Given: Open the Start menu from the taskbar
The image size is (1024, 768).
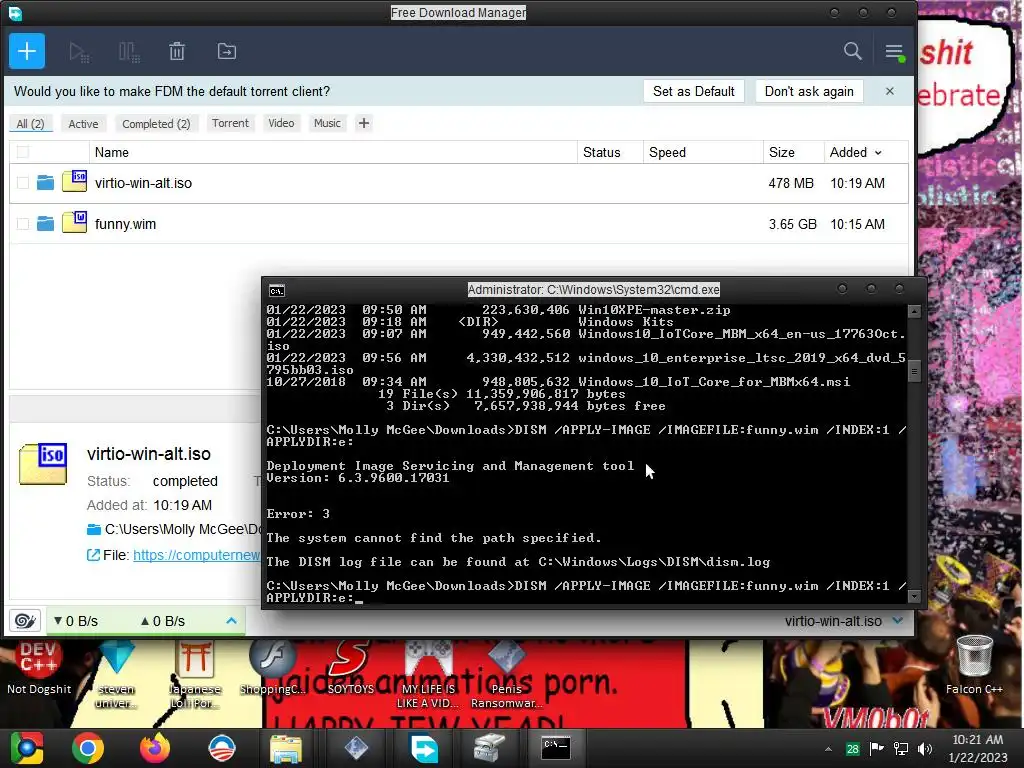Looking at the screenshot, I should pyautogui.click(x=27, y=748).
